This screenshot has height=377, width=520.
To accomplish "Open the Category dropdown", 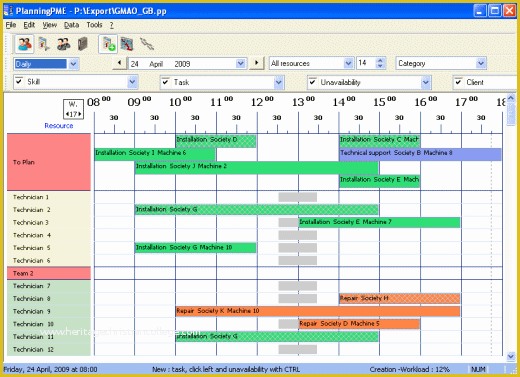I will tap(480, 63).
